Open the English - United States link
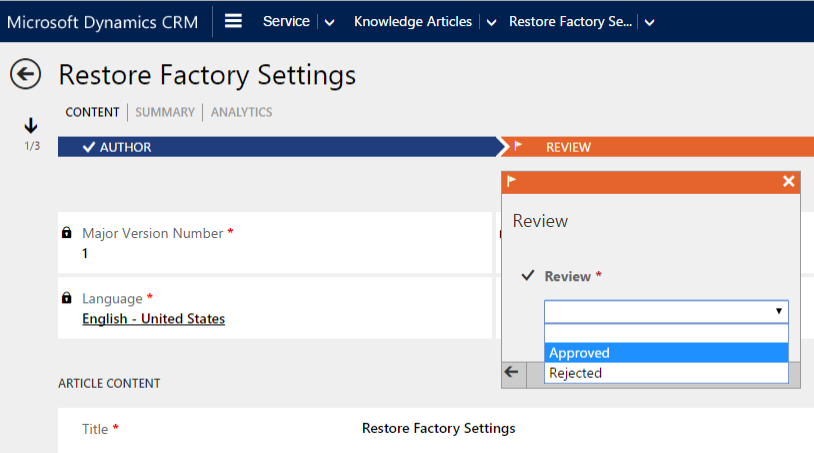Image resolution: width=814 pixels, height=453 pixels. (x=154, y=319)
